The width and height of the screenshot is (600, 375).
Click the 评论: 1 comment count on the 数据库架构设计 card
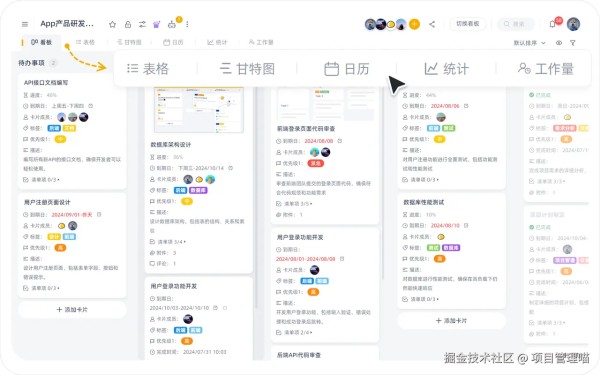pos(163,264)
